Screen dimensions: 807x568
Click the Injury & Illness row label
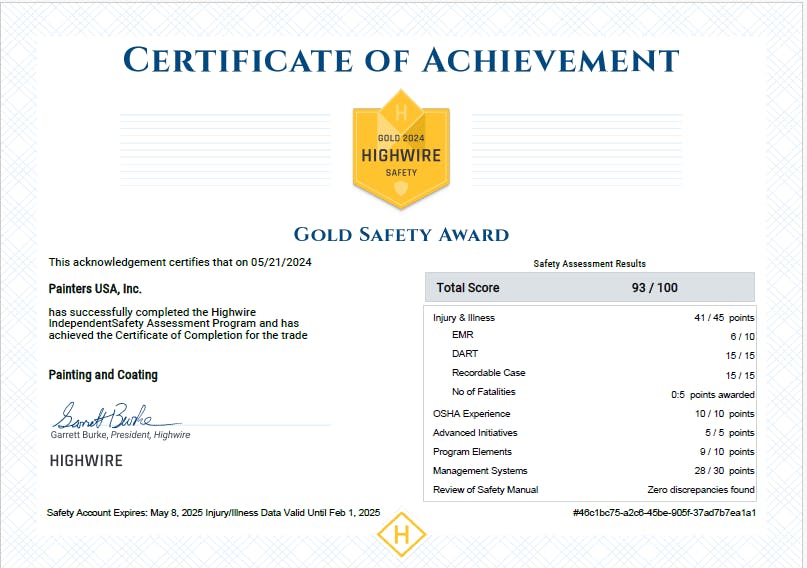[x=464, y=317]
